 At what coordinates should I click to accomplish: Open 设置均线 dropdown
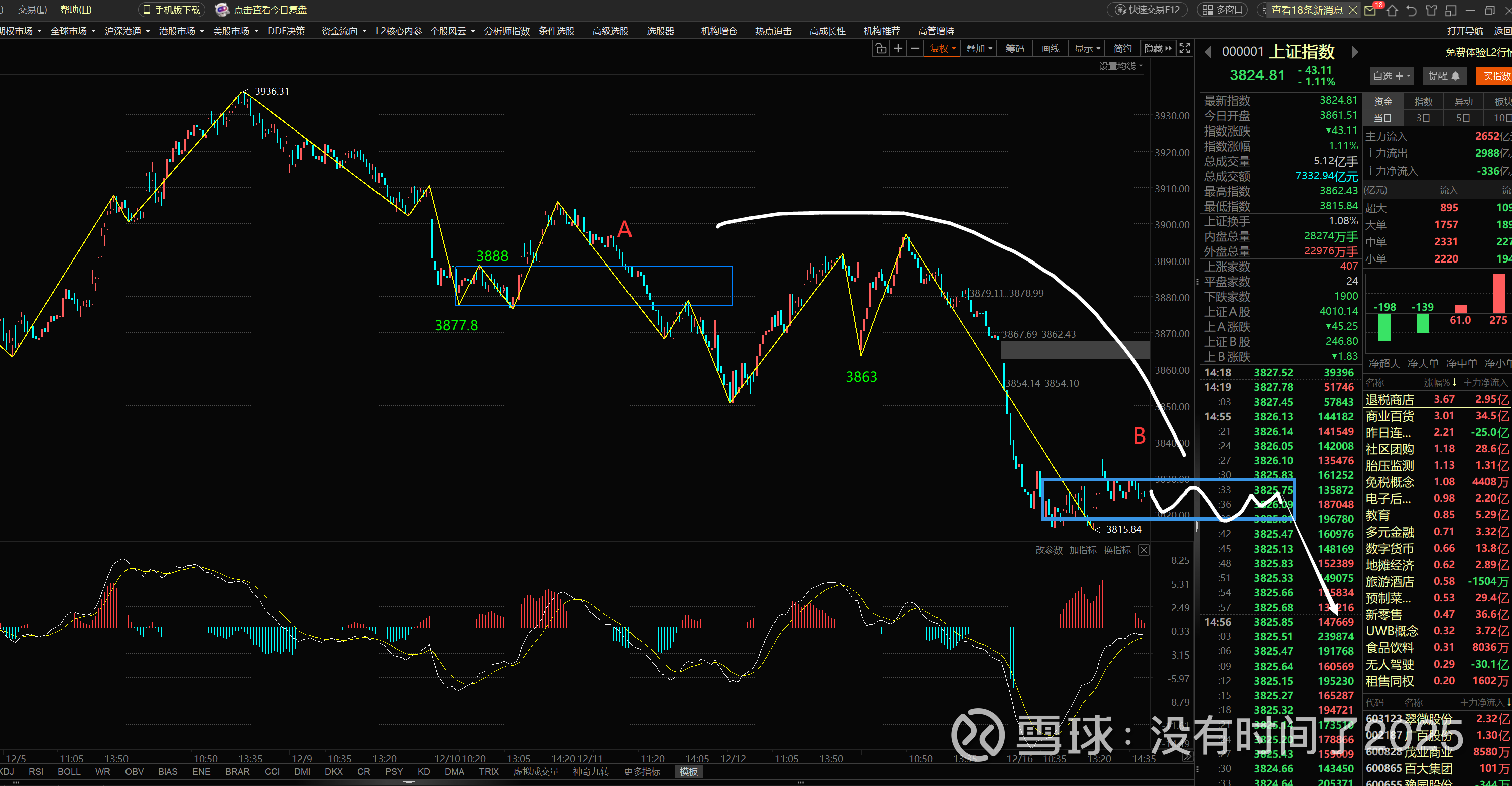tap(1120, 66)
